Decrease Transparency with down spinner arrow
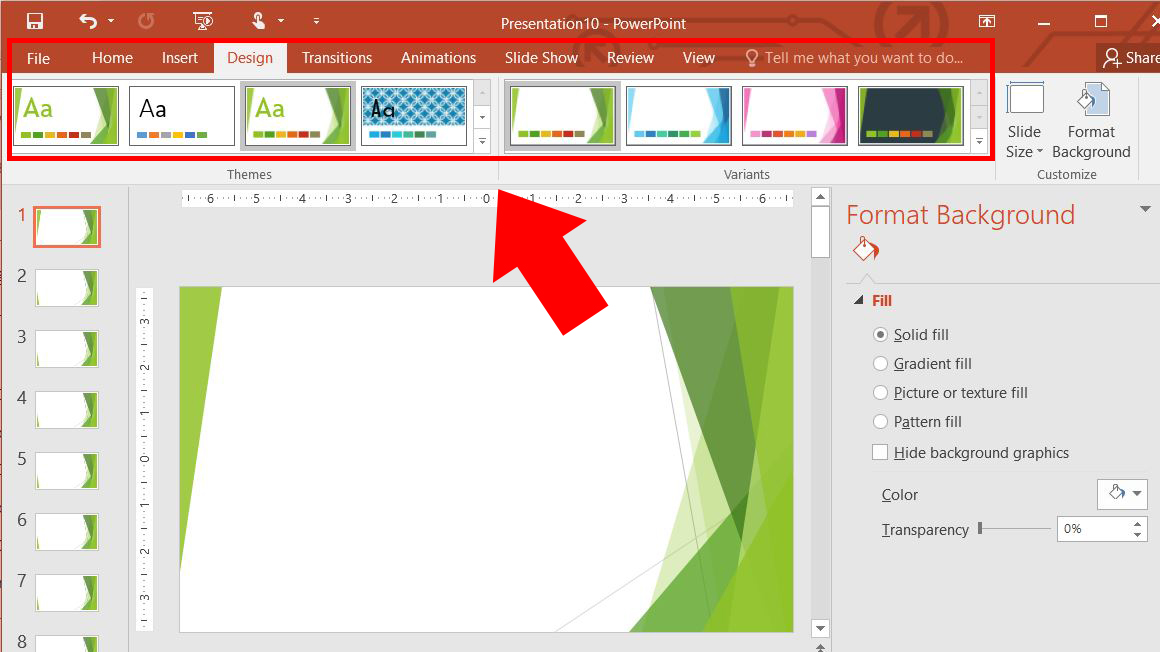 point(1138,535)
